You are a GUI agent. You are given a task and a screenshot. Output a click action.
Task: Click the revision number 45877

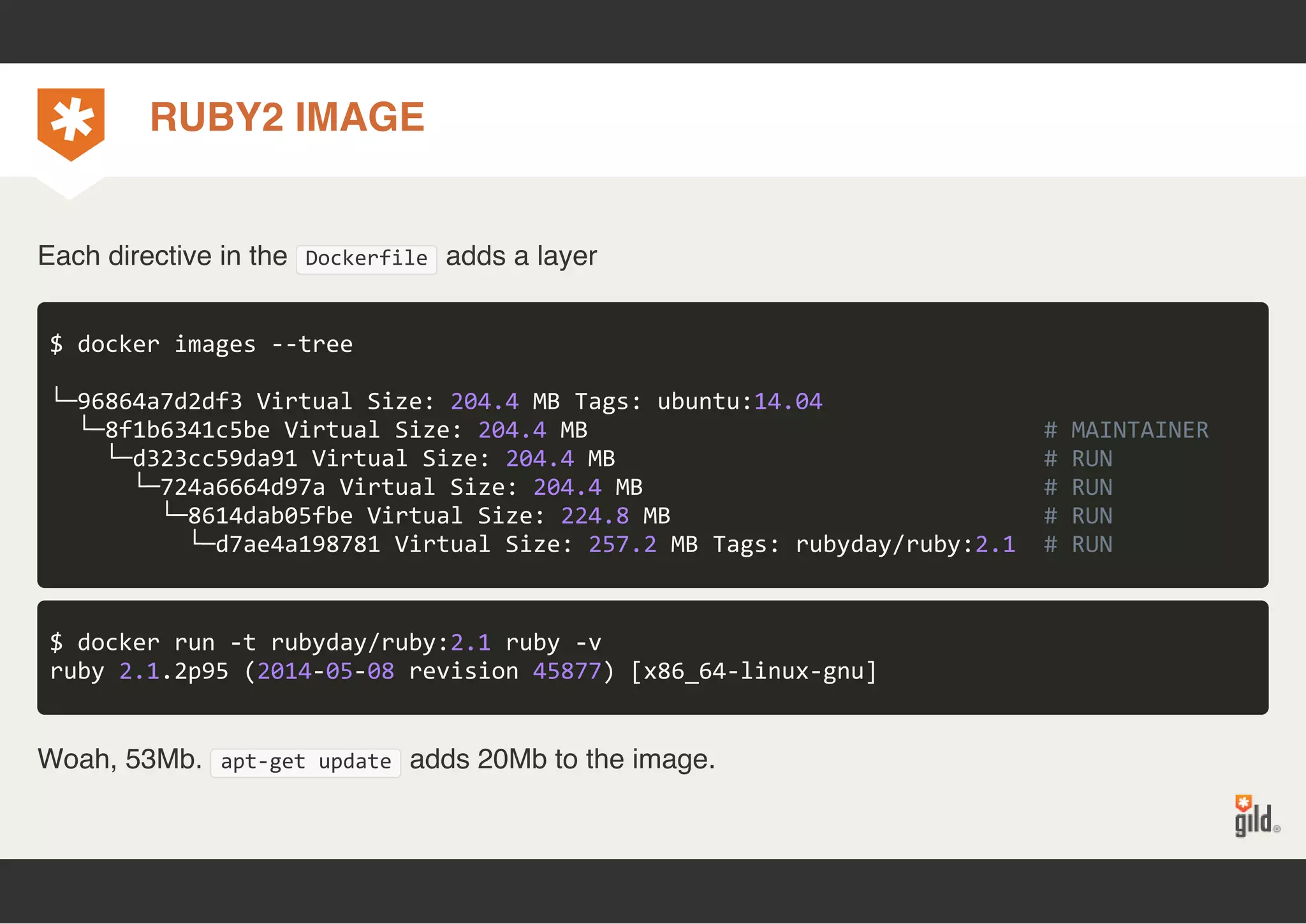[x=567, y=671]
